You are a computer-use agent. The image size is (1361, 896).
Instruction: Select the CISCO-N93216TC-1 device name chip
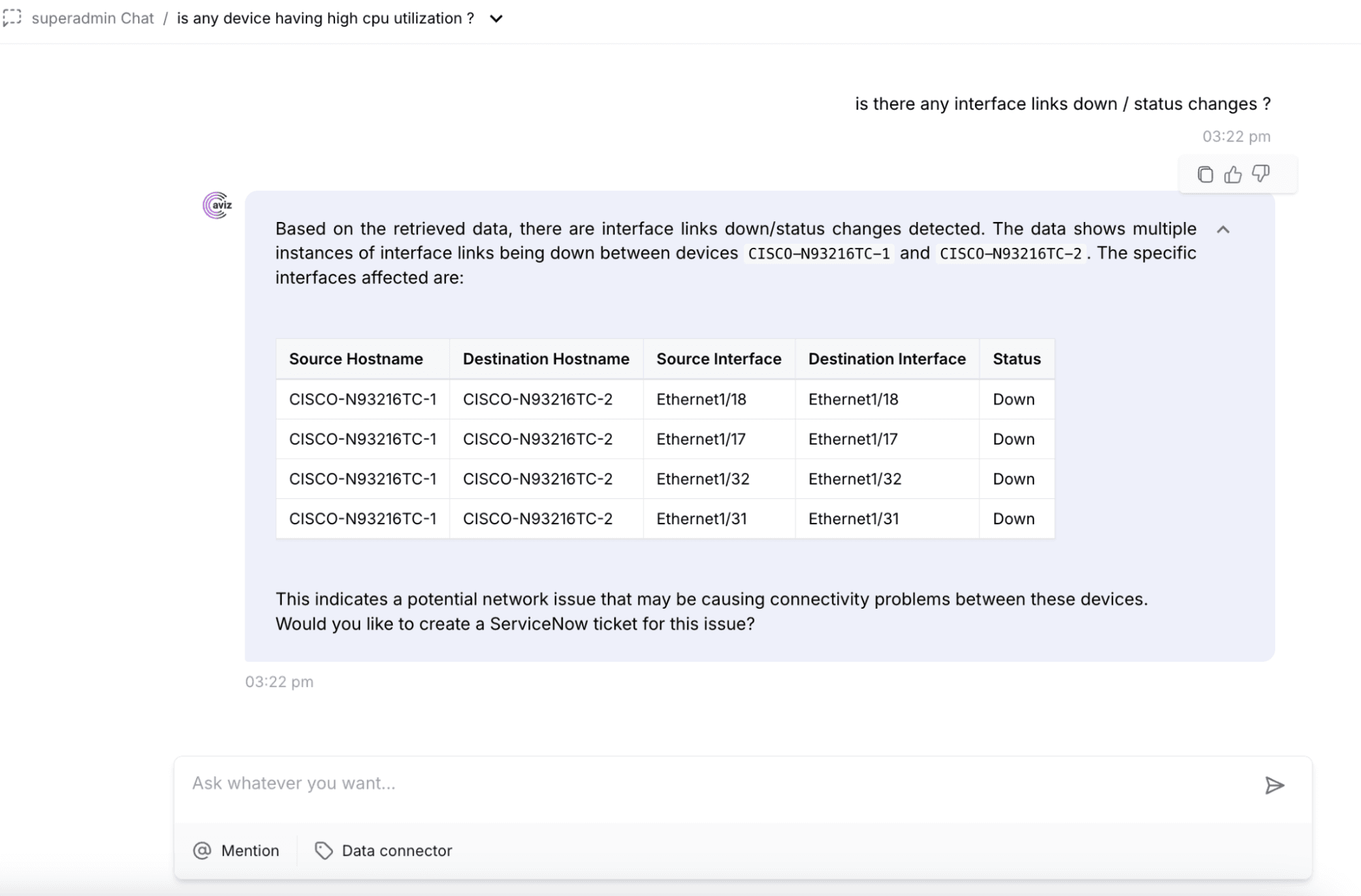[x=818, y=253]
